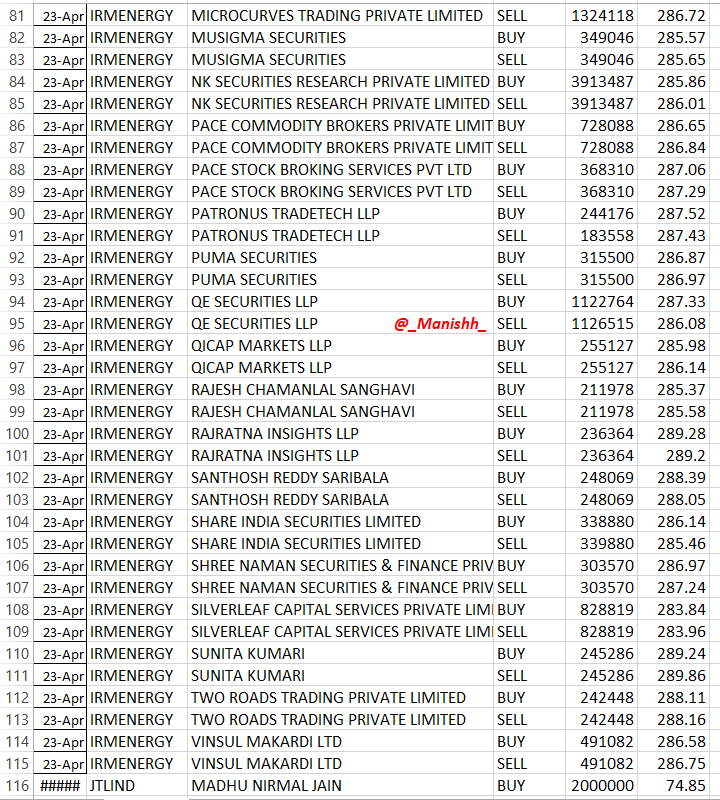Click price cell 289.86
The height and width of the screenshot is (800, 720).
click(x=673, y=675)
